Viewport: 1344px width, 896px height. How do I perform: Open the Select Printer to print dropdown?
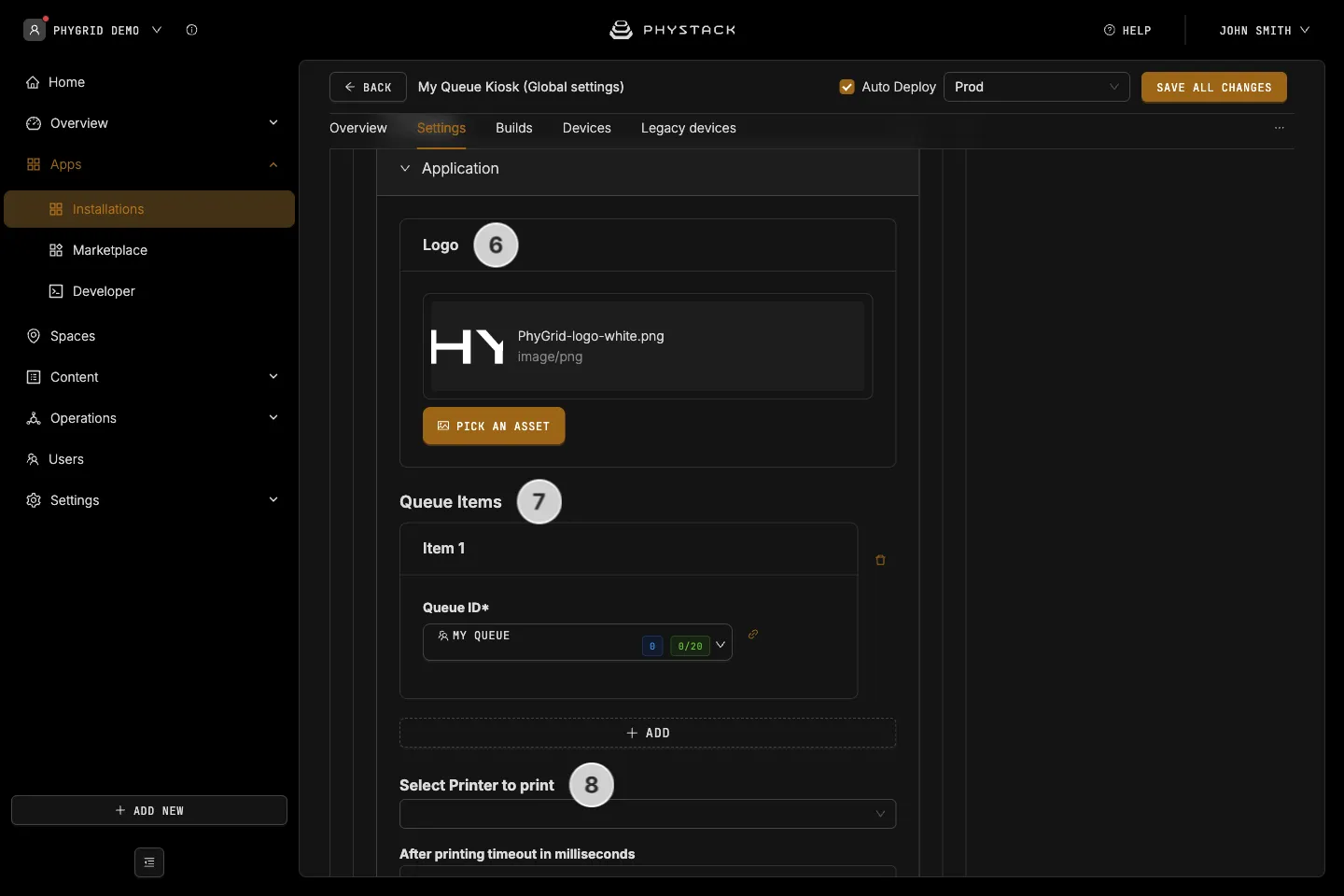[x=648, y=814]
